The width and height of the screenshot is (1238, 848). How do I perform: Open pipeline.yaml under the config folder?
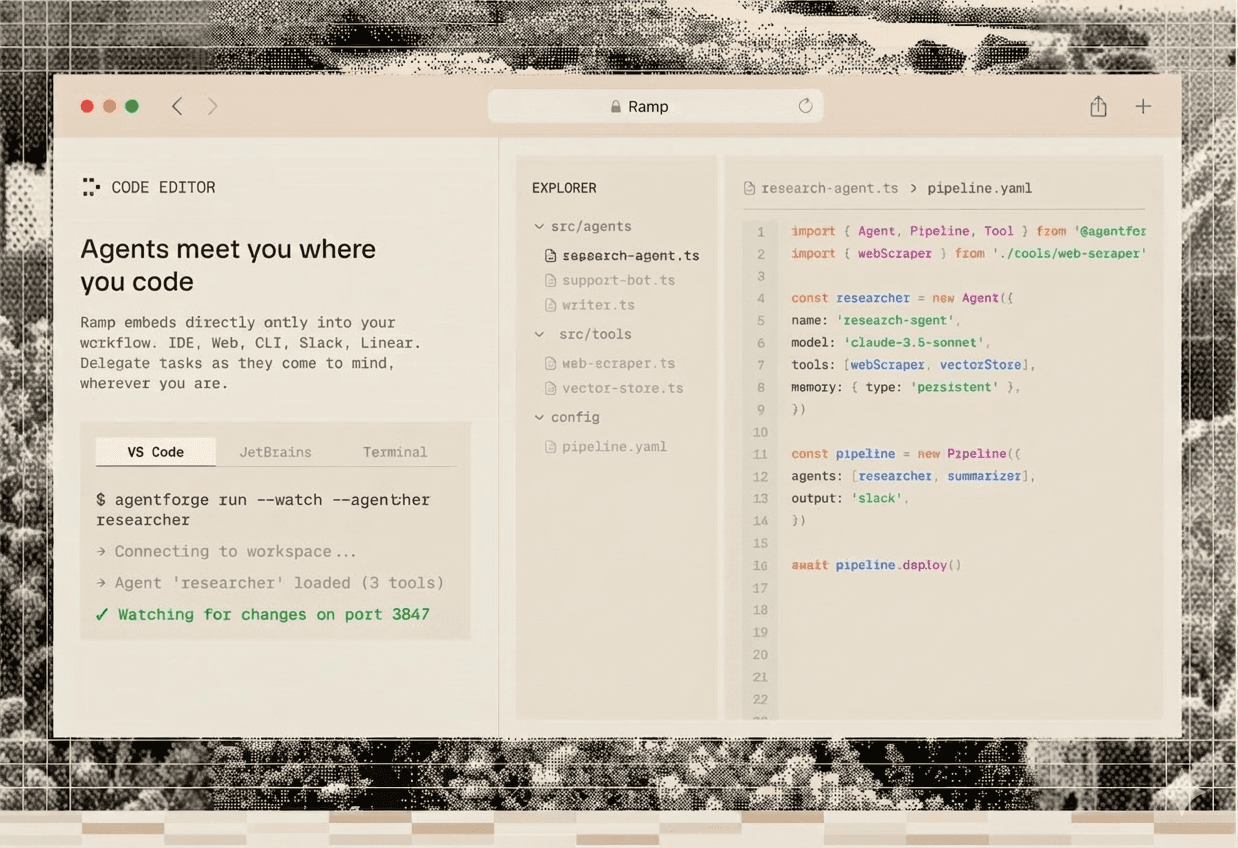click(605, 446)
